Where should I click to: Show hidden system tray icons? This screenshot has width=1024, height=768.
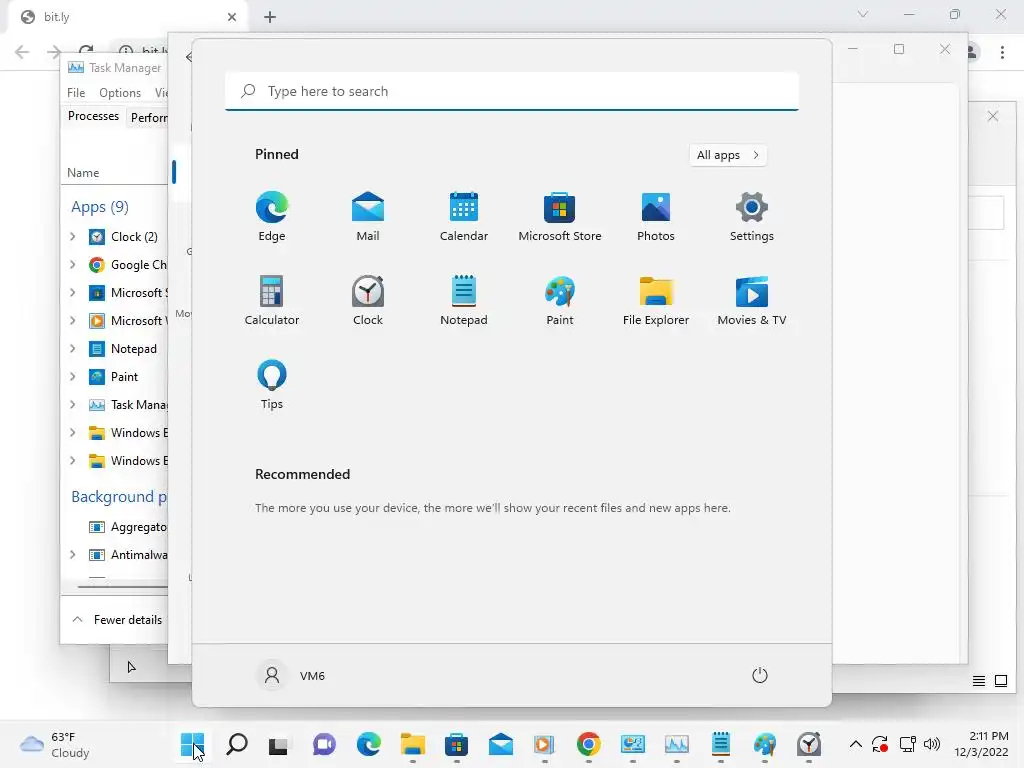pos(856,744)
